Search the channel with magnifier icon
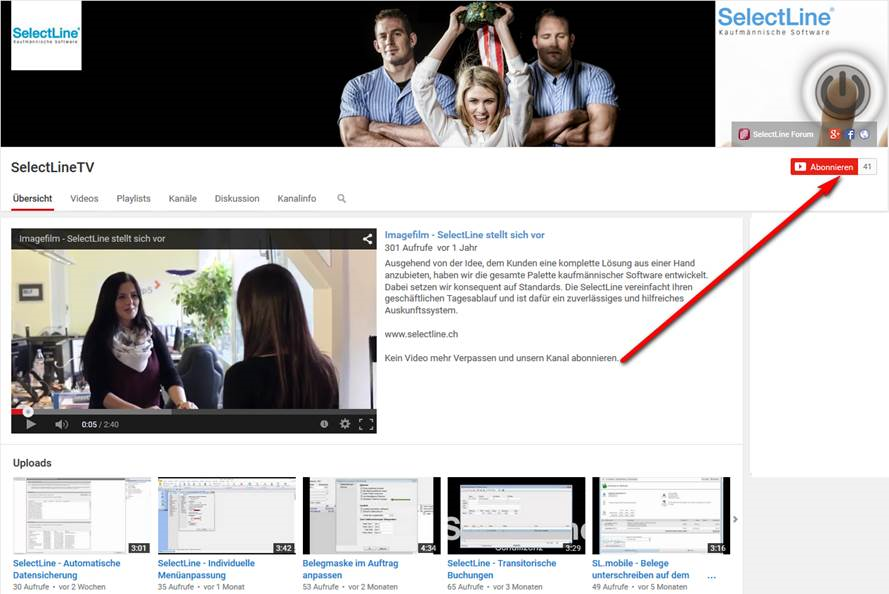 point(341,198)
